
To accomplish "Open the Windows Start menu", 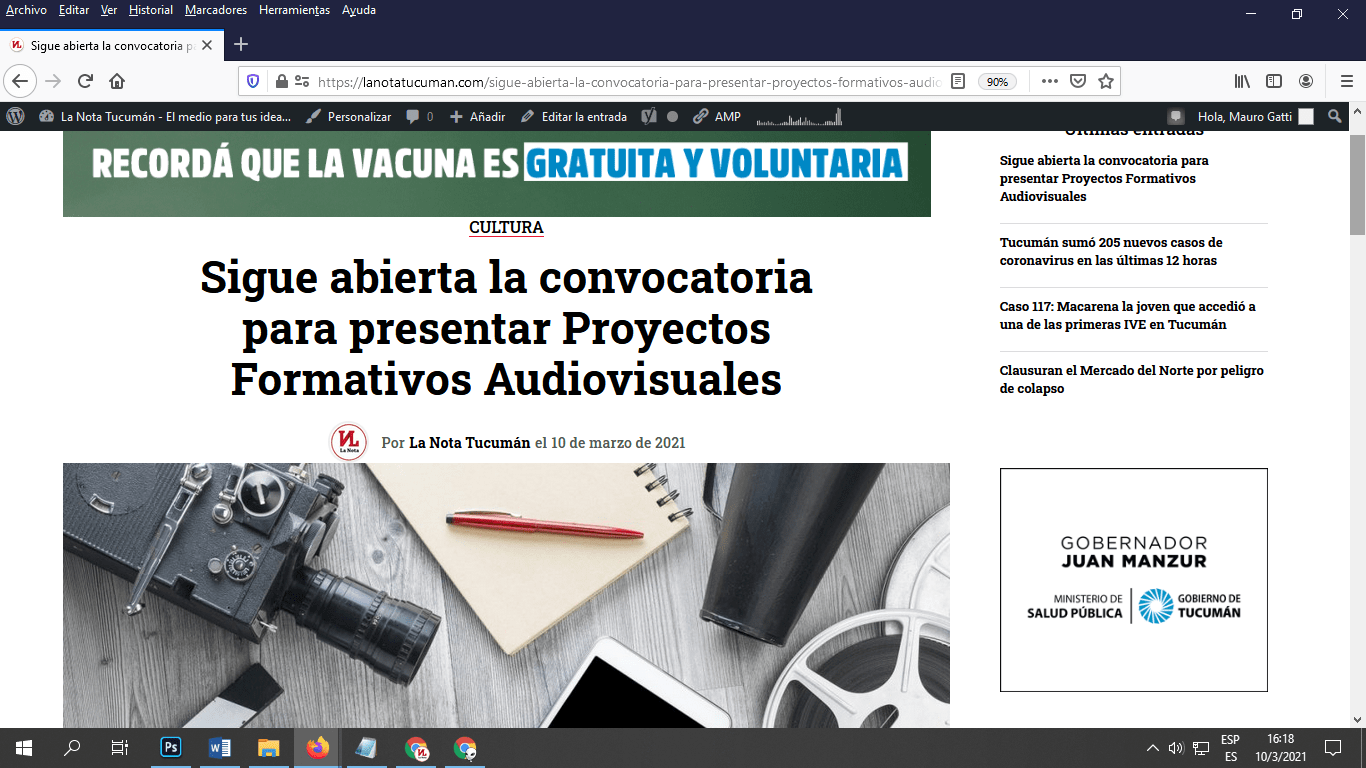I will [x=24, y=748].
